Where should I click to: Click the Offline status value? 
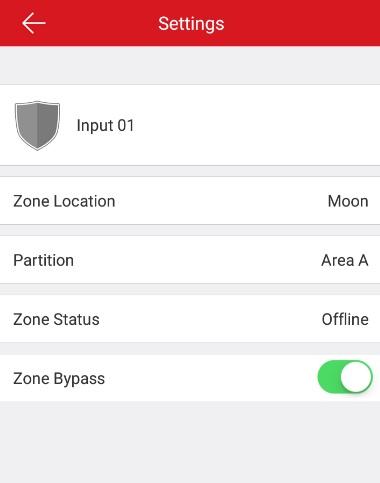tap(345, 319)
